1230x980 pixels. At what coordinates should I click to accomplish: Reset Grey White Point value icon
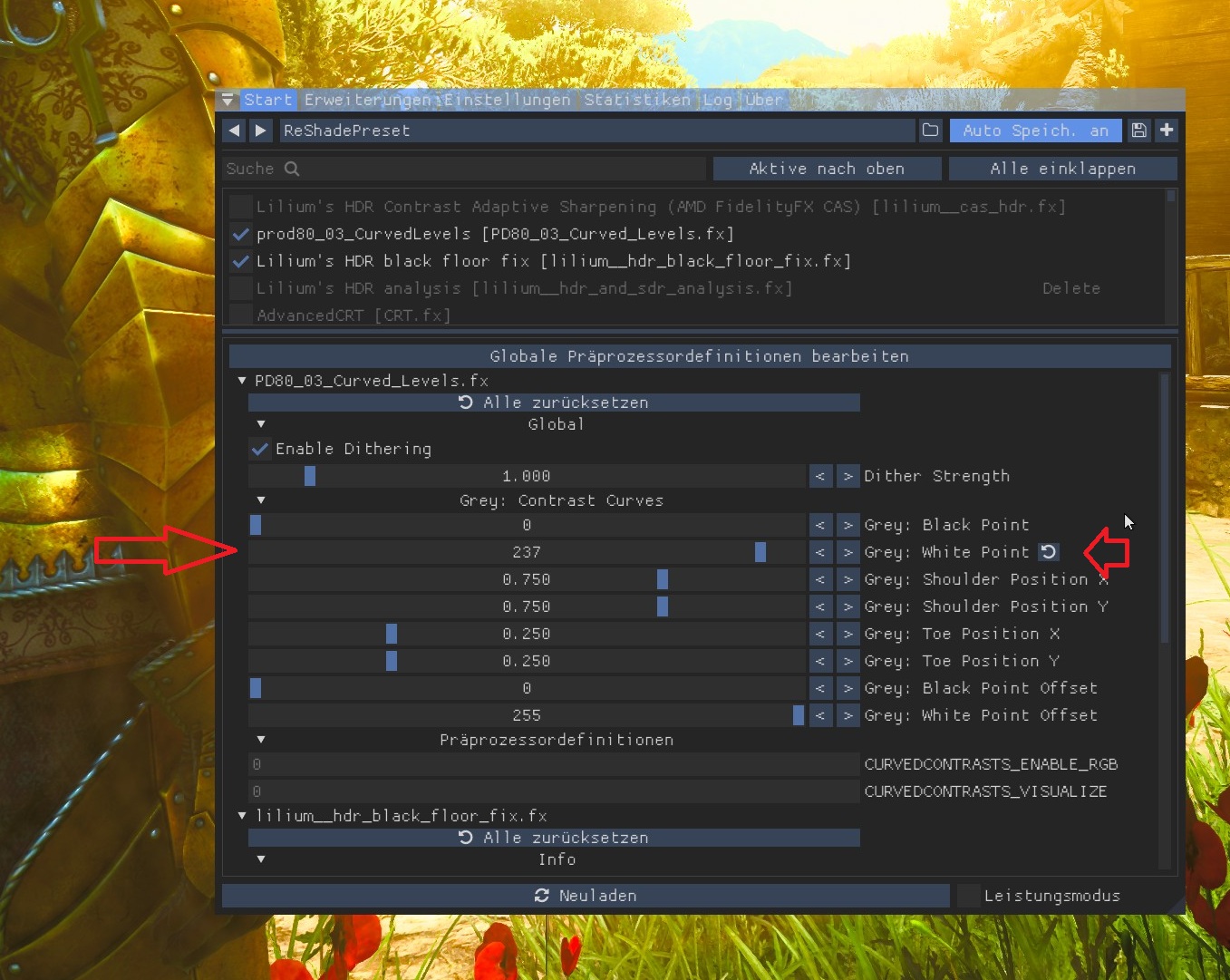coord(1048,551)
